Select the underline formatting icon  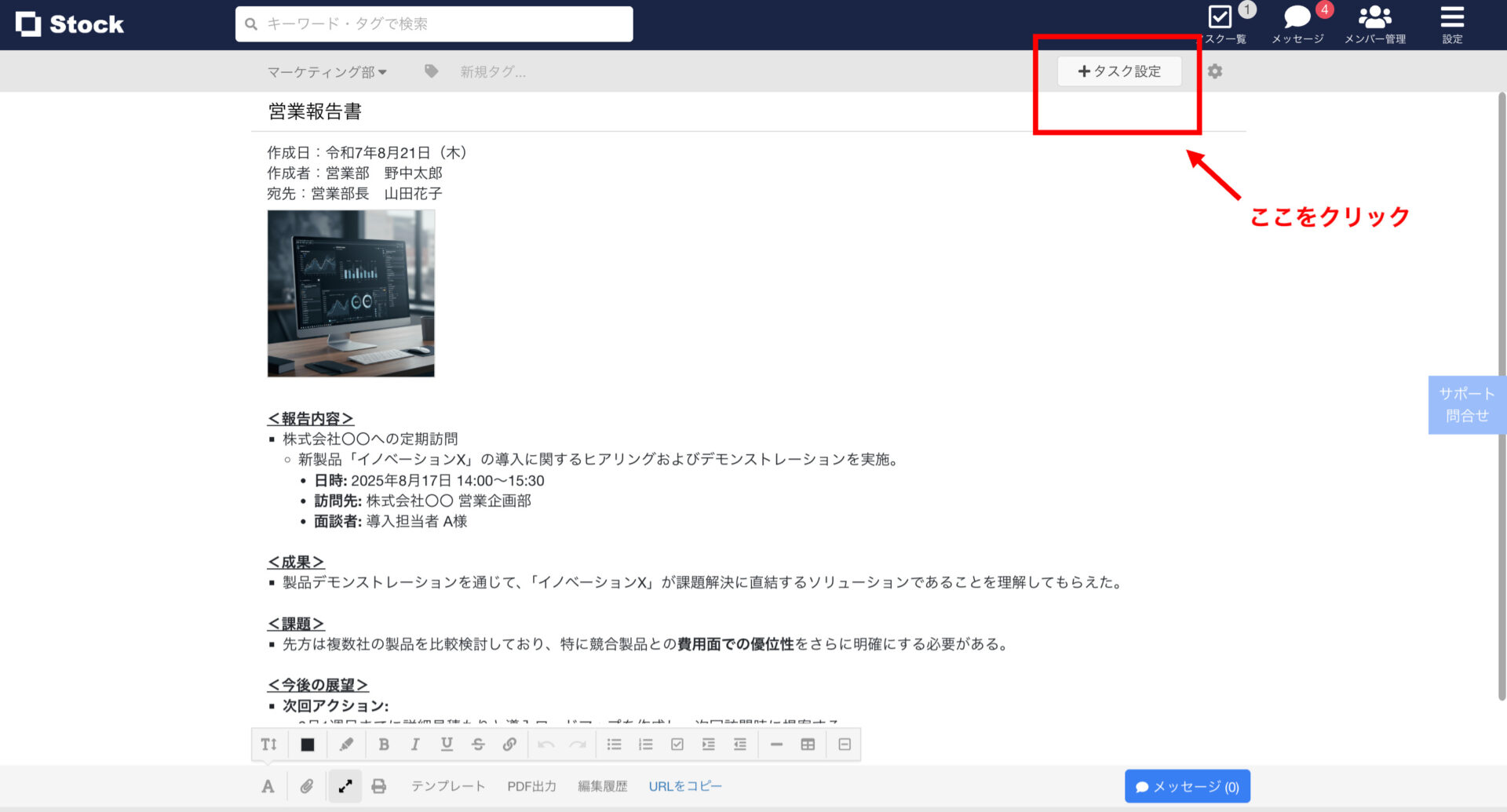click(x=447, y=744)
